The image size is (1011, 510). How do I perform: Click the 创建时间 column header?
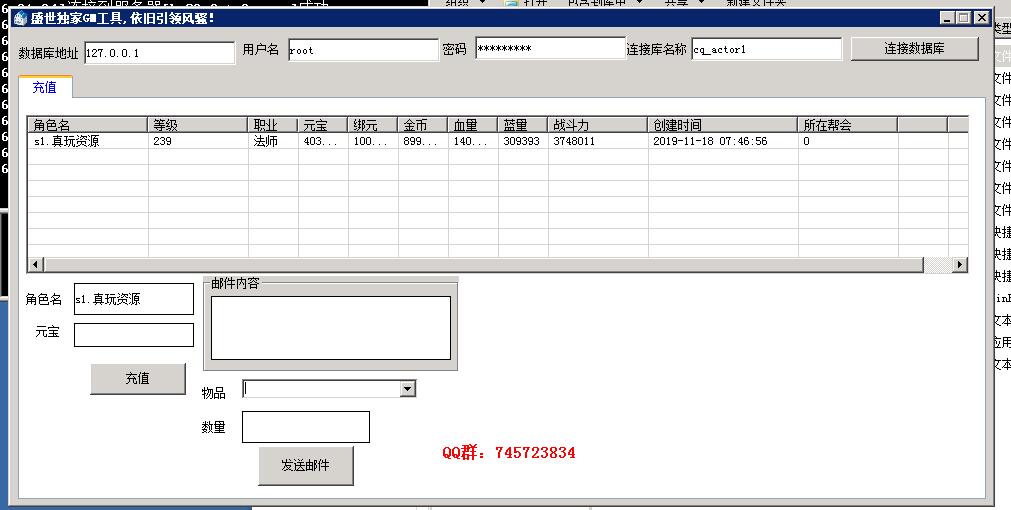(722, 125)
